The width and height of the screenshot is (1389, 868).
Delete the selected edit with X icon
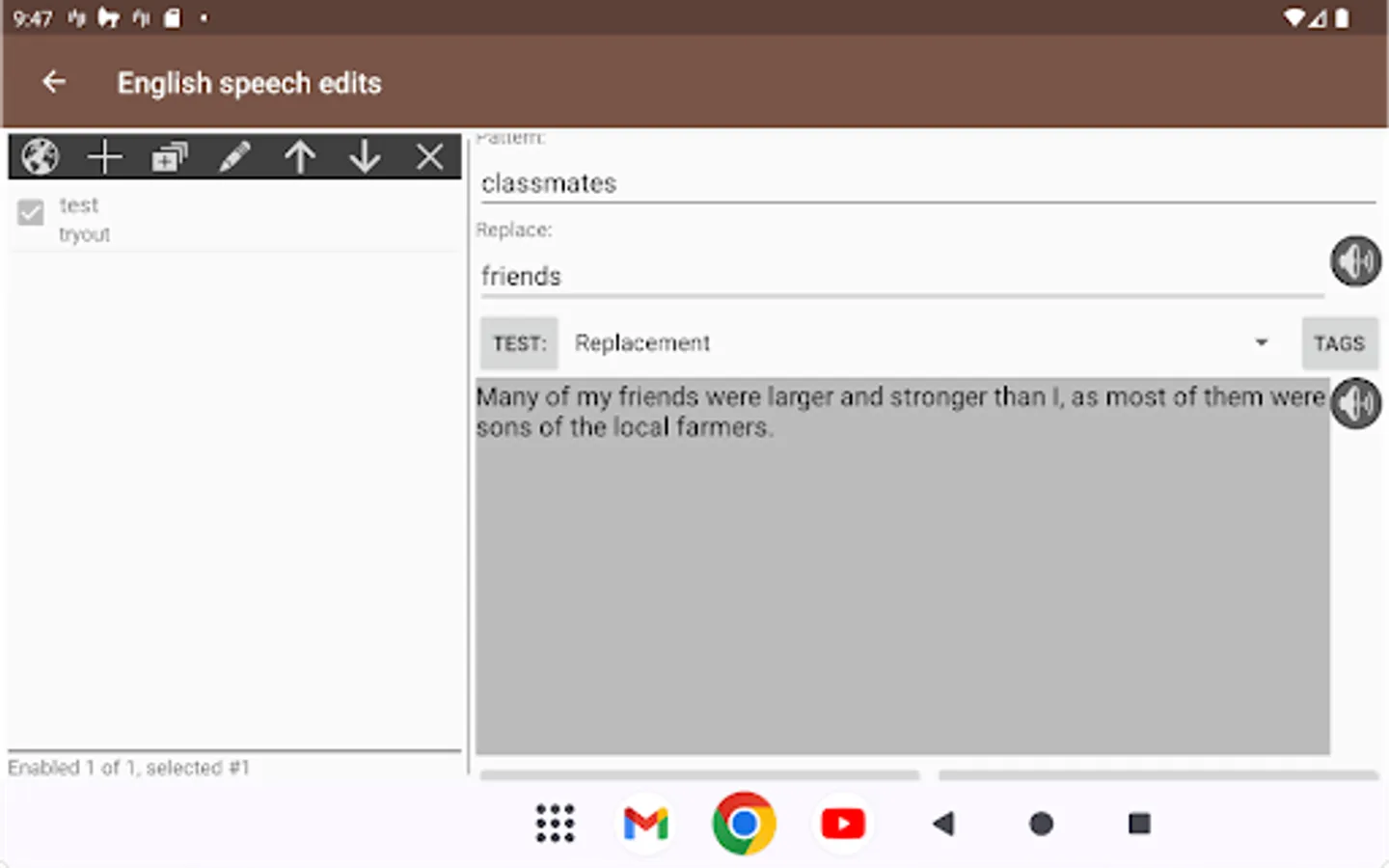pos(430,156)
